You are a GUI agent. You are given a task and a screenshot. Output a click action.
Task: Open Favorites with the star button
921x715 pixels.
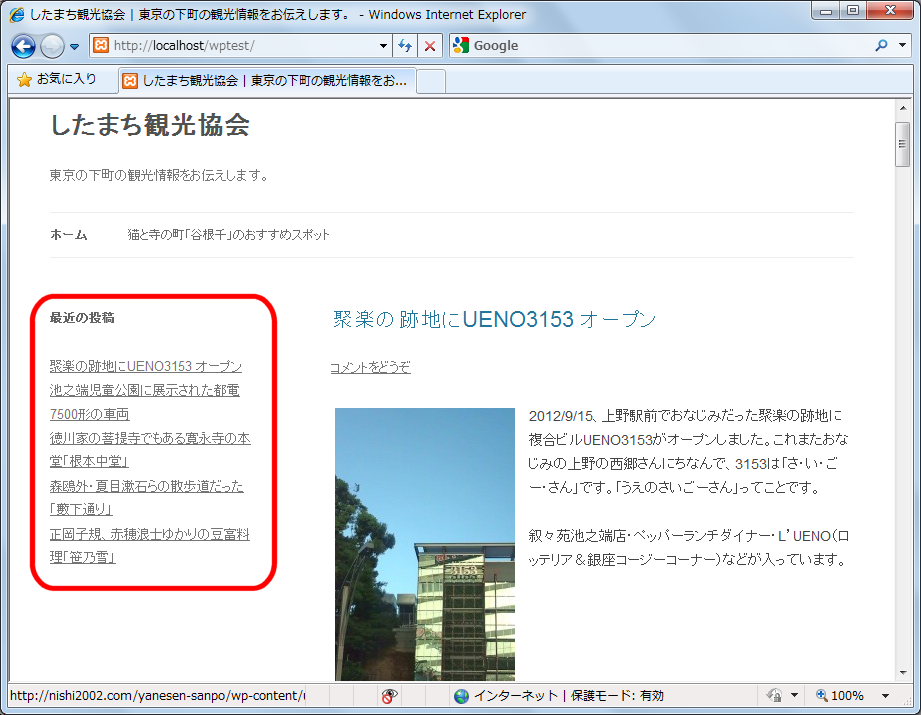(x=57, y=79)
